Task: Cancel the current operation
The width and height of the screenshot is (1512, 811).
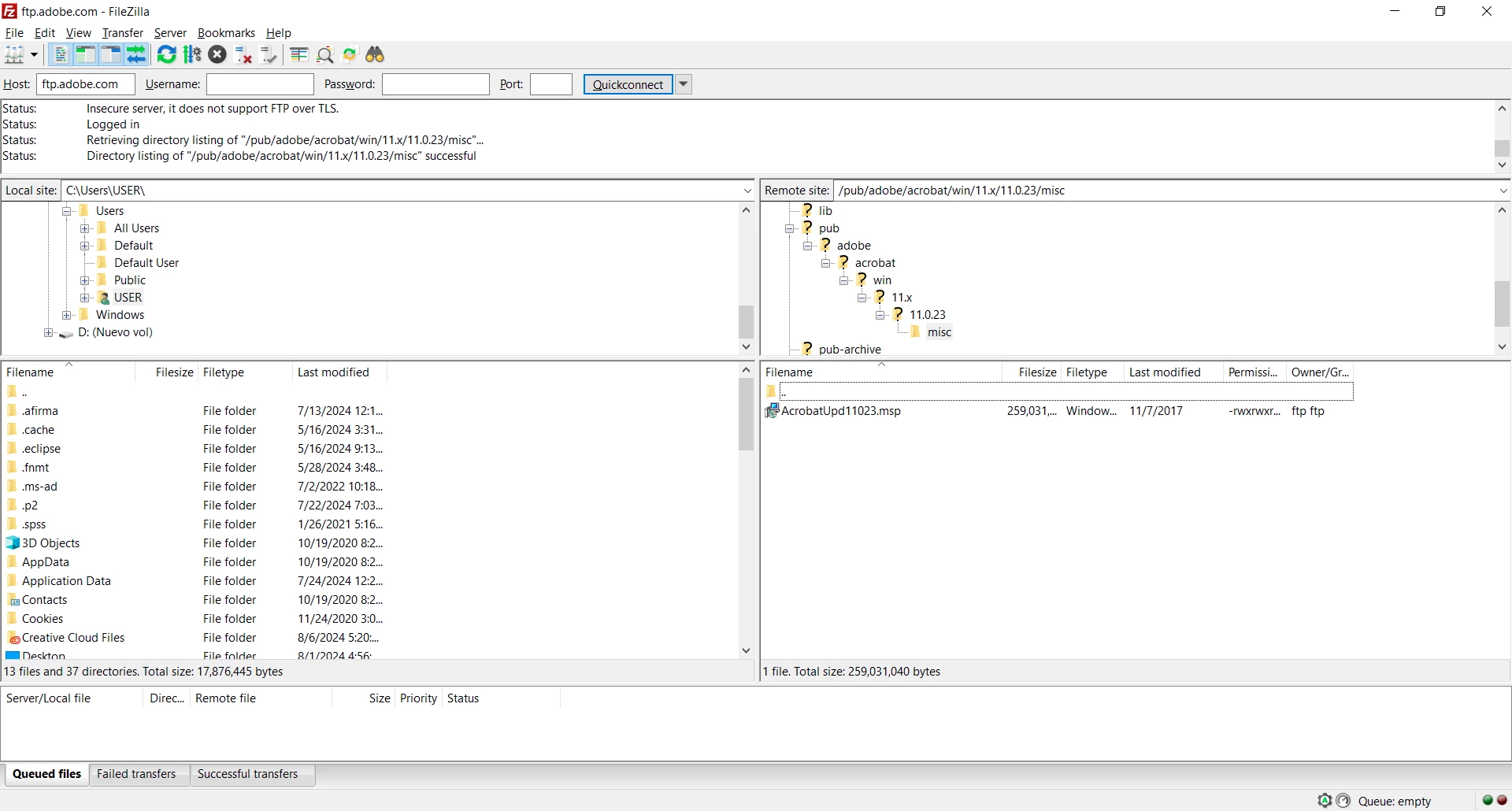Action: coord(217,54)
